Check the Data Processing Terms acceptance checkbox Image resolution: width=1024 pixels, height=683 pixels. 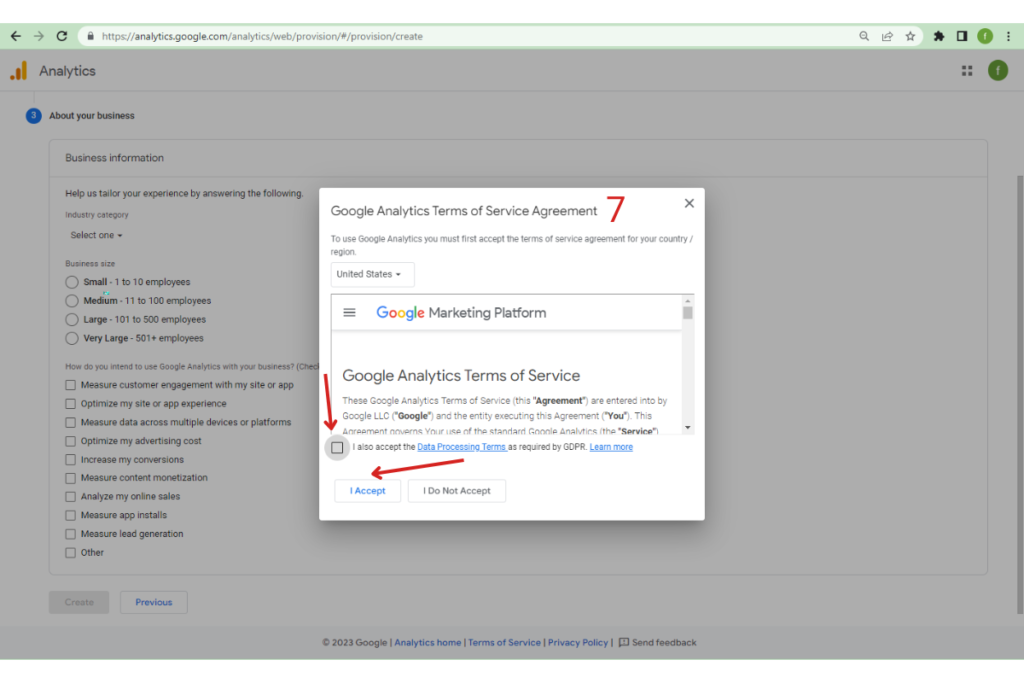(337, 447)
